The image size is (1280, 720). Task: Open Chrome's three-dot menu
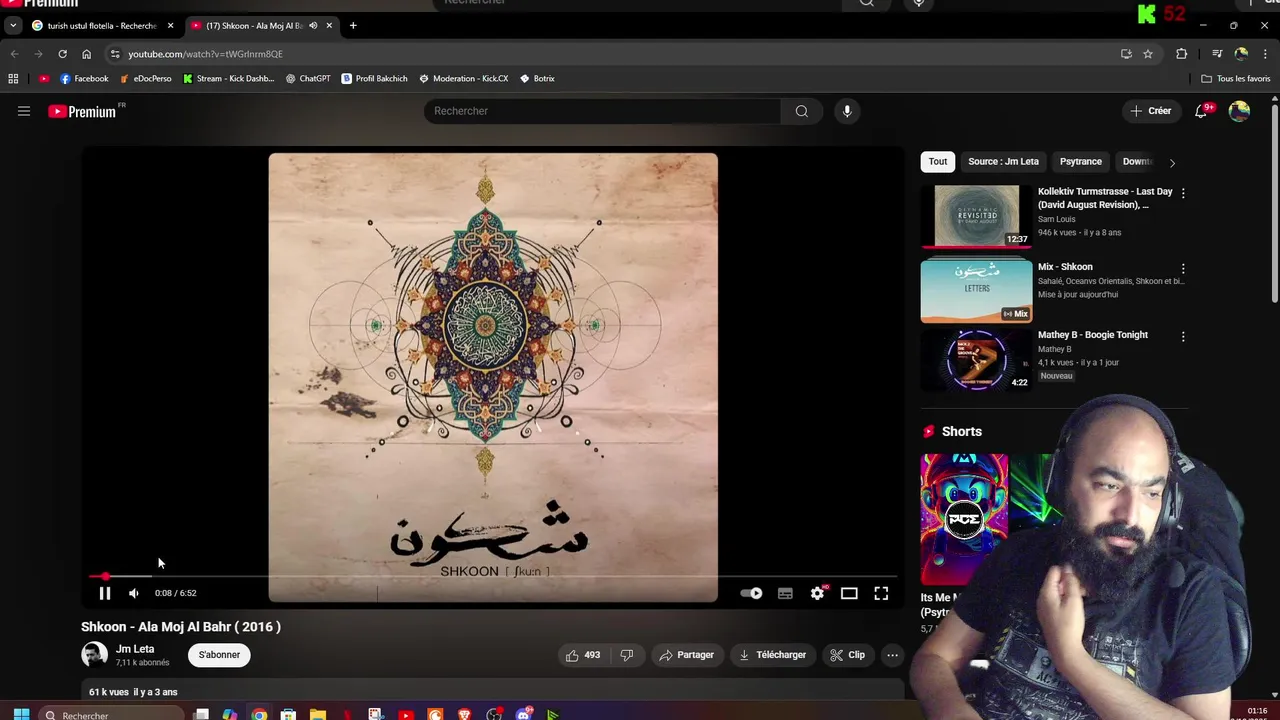[x=1266, y=54]
